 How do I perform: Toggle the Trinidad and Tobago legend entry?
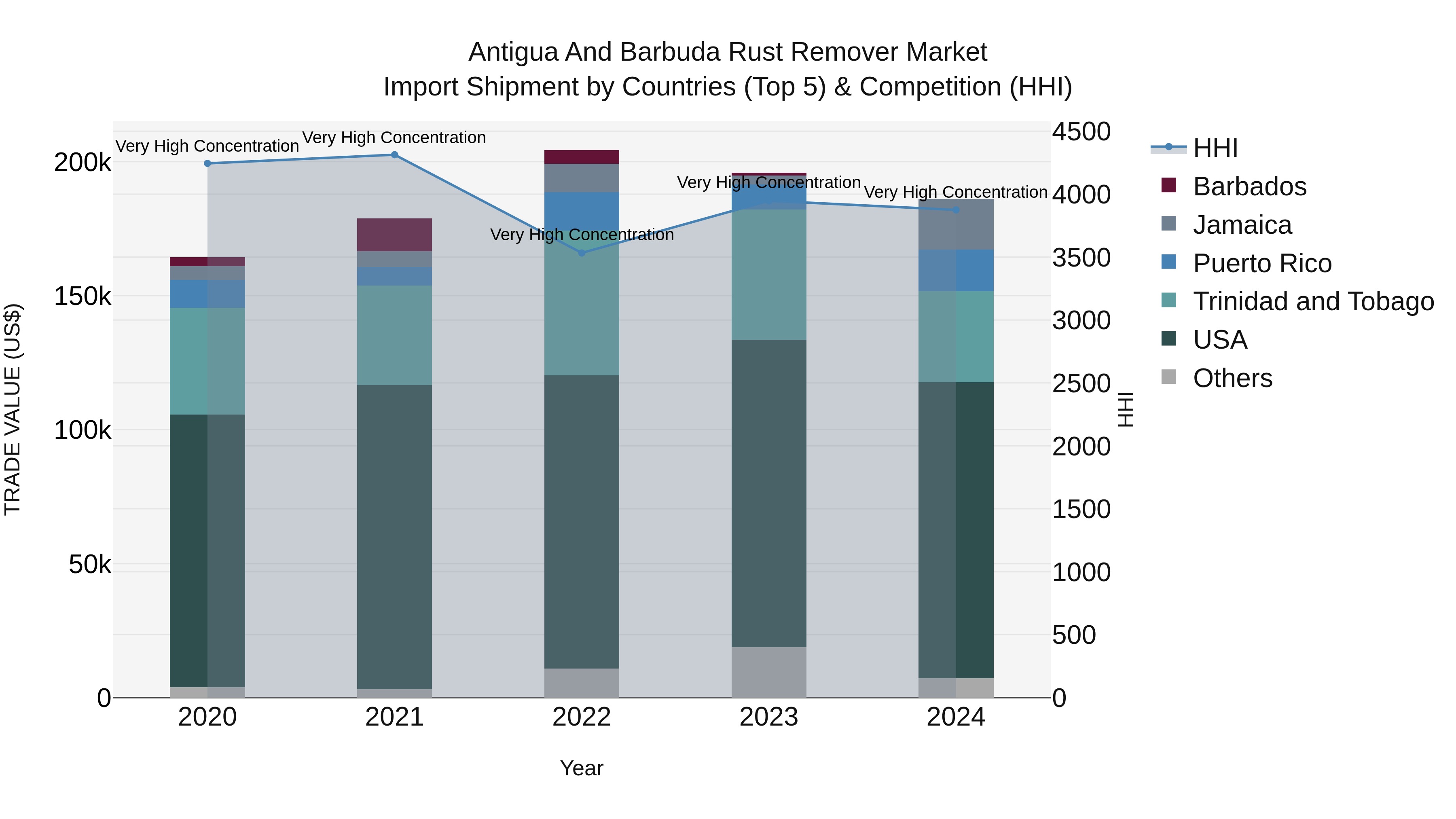(1297, 301)
